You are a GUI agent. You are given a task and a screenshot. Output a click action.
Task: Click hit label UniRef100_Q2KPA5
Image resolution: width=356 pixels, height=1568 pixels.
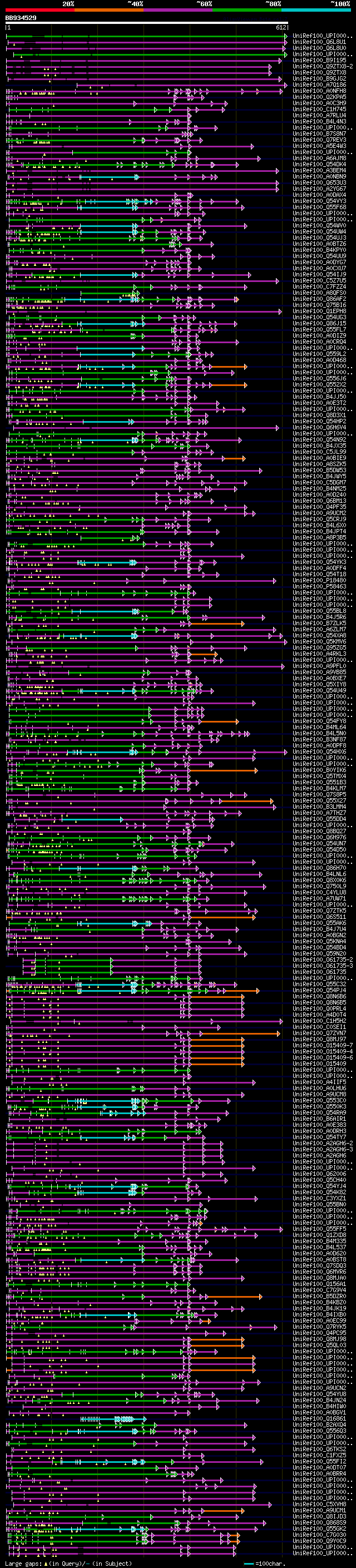pos(319,97)
